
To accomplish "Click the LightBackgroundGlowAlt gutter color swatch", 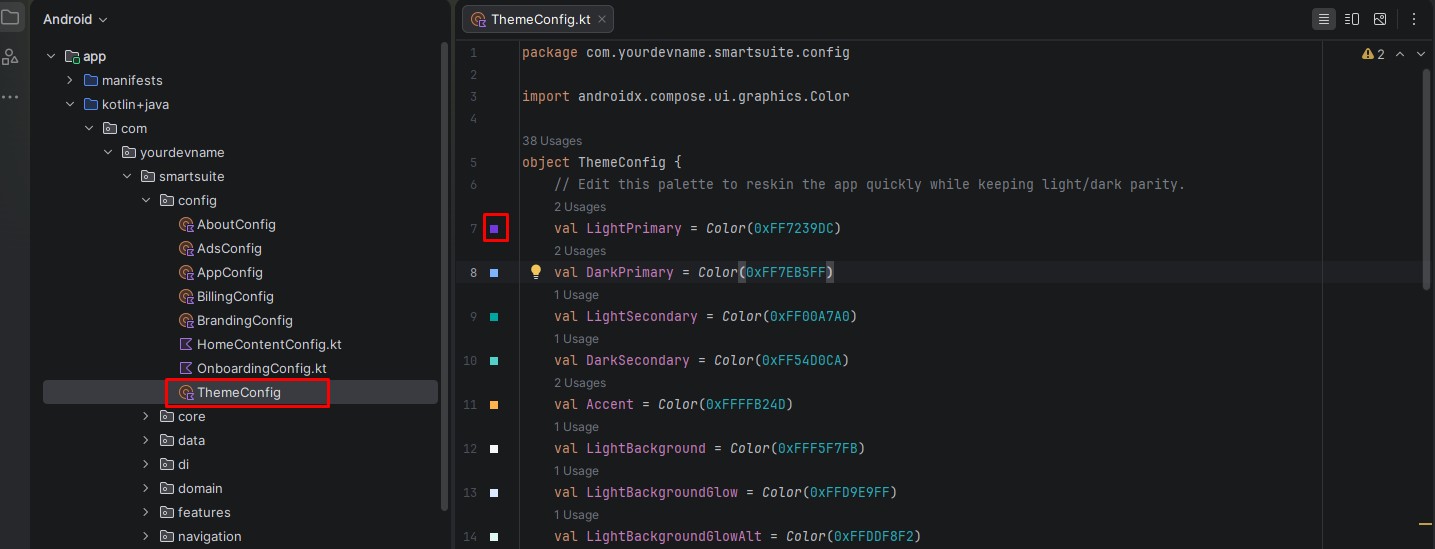I will (494, 537).
